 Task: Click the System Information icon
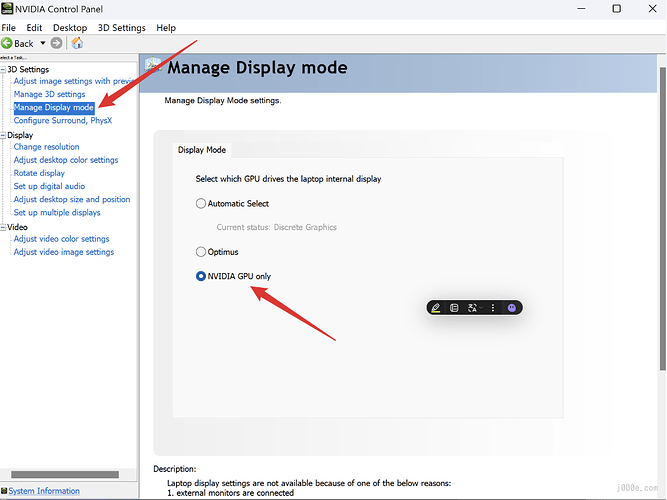coord(4,491)
